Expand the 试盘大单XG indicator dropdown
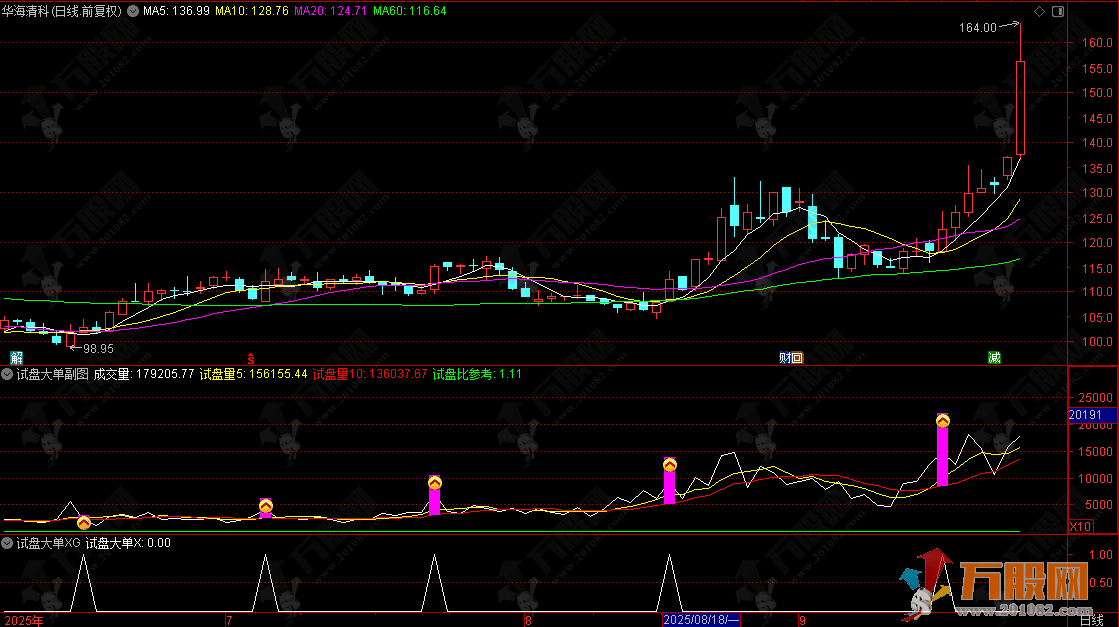This screenshot has width=1119, height=627. [7, 543]
